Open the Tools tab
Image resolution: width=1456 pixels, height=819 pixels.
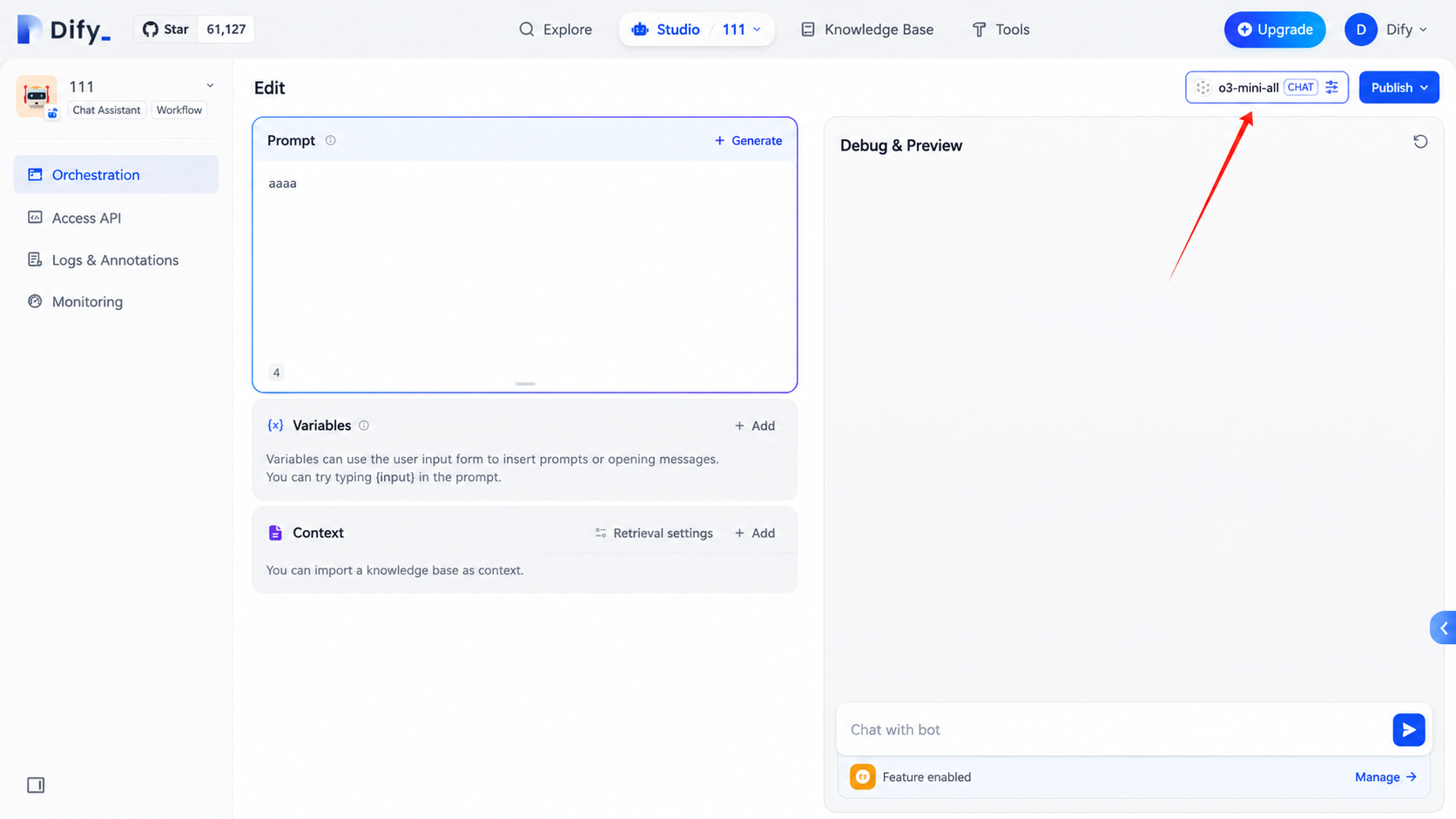click(1001, 30)
